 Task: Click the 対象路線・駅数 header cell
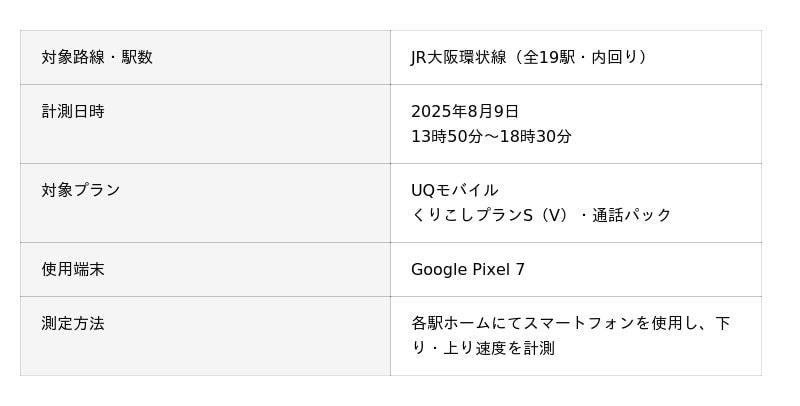pos(97,57)
